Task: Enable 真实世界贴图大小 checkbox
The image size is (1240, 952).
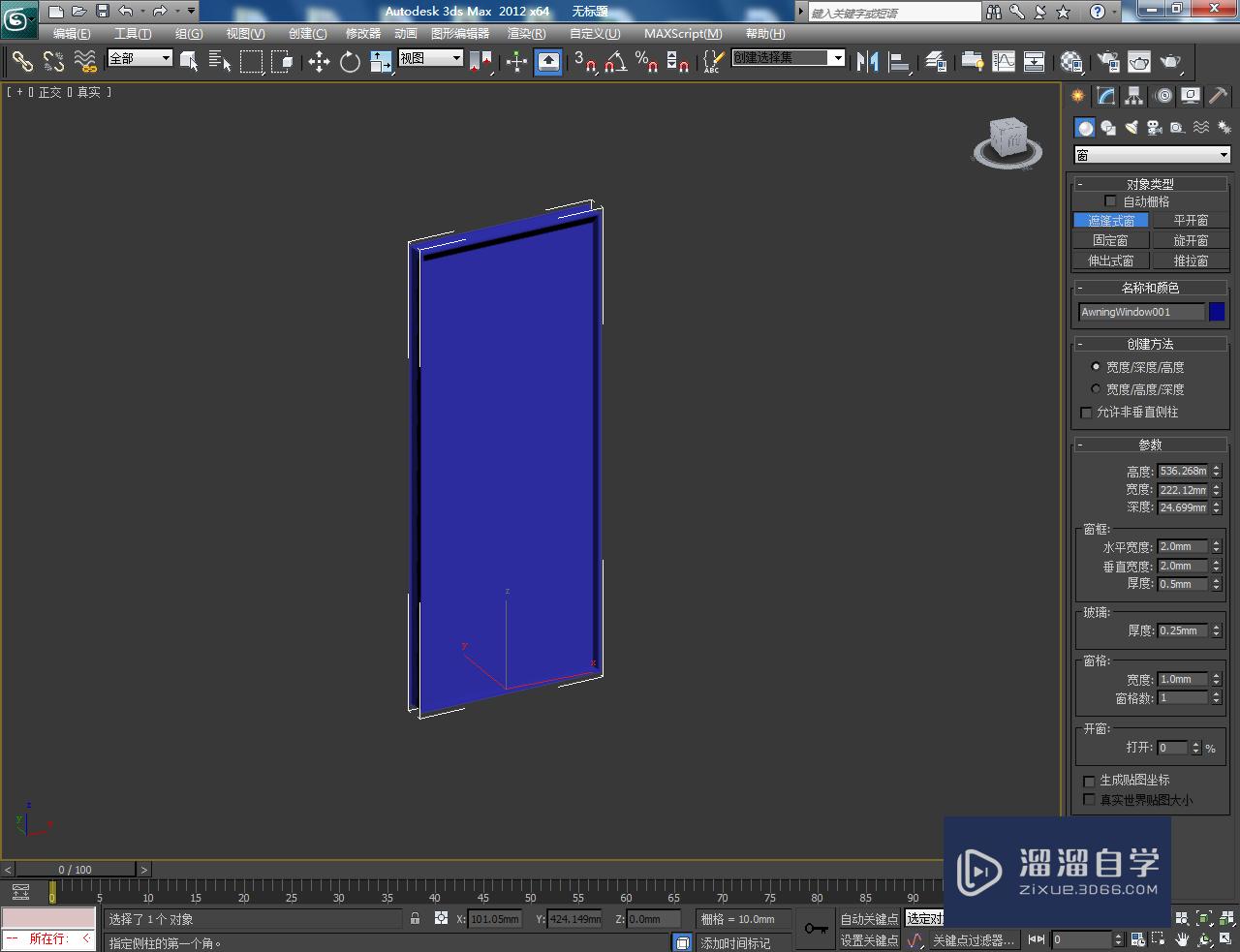Action: (1089, 800)
